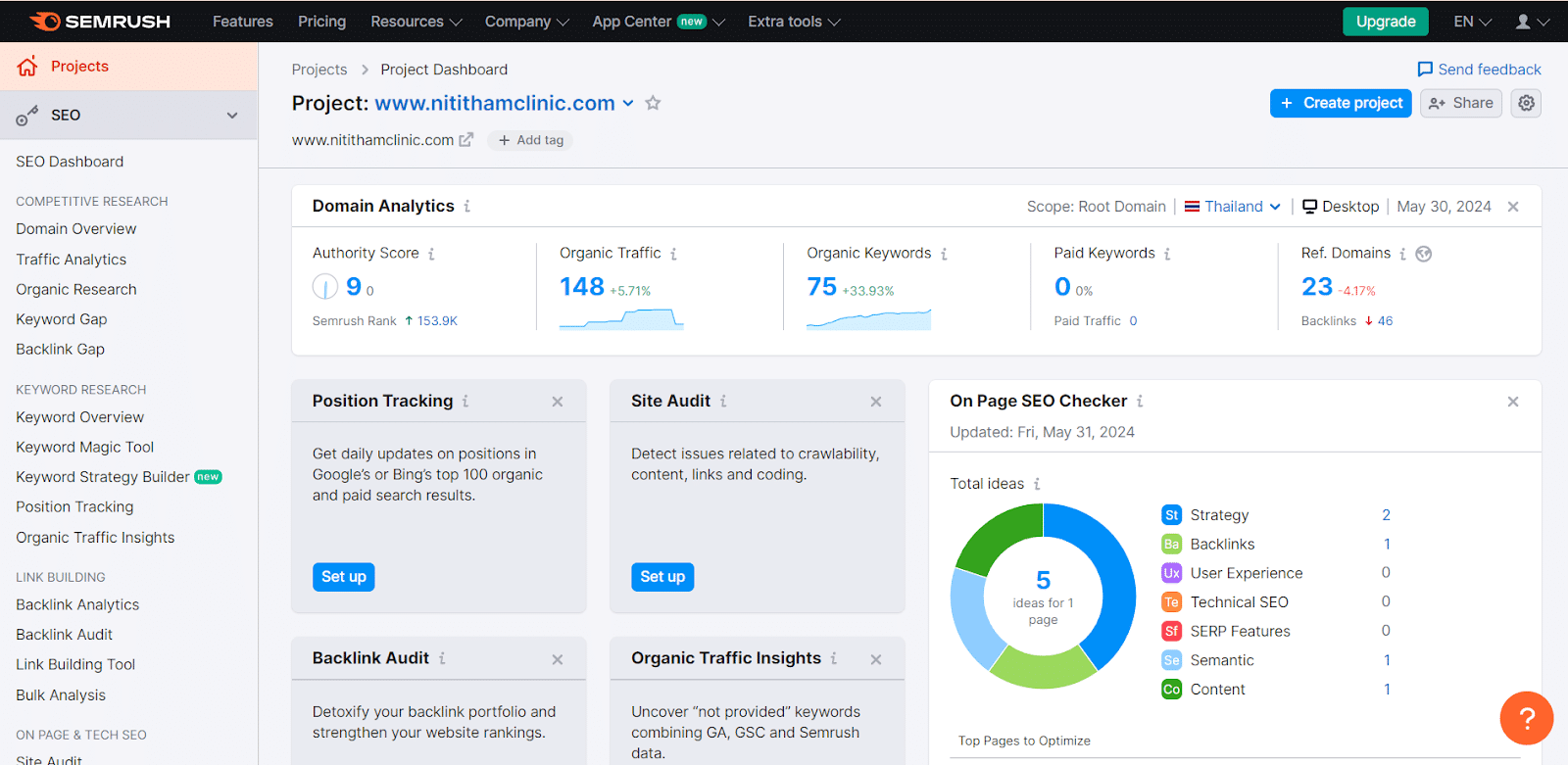1568x765 pixels.
Task: Close the Organic Traffic Insights widget
Action: [876, 660]
